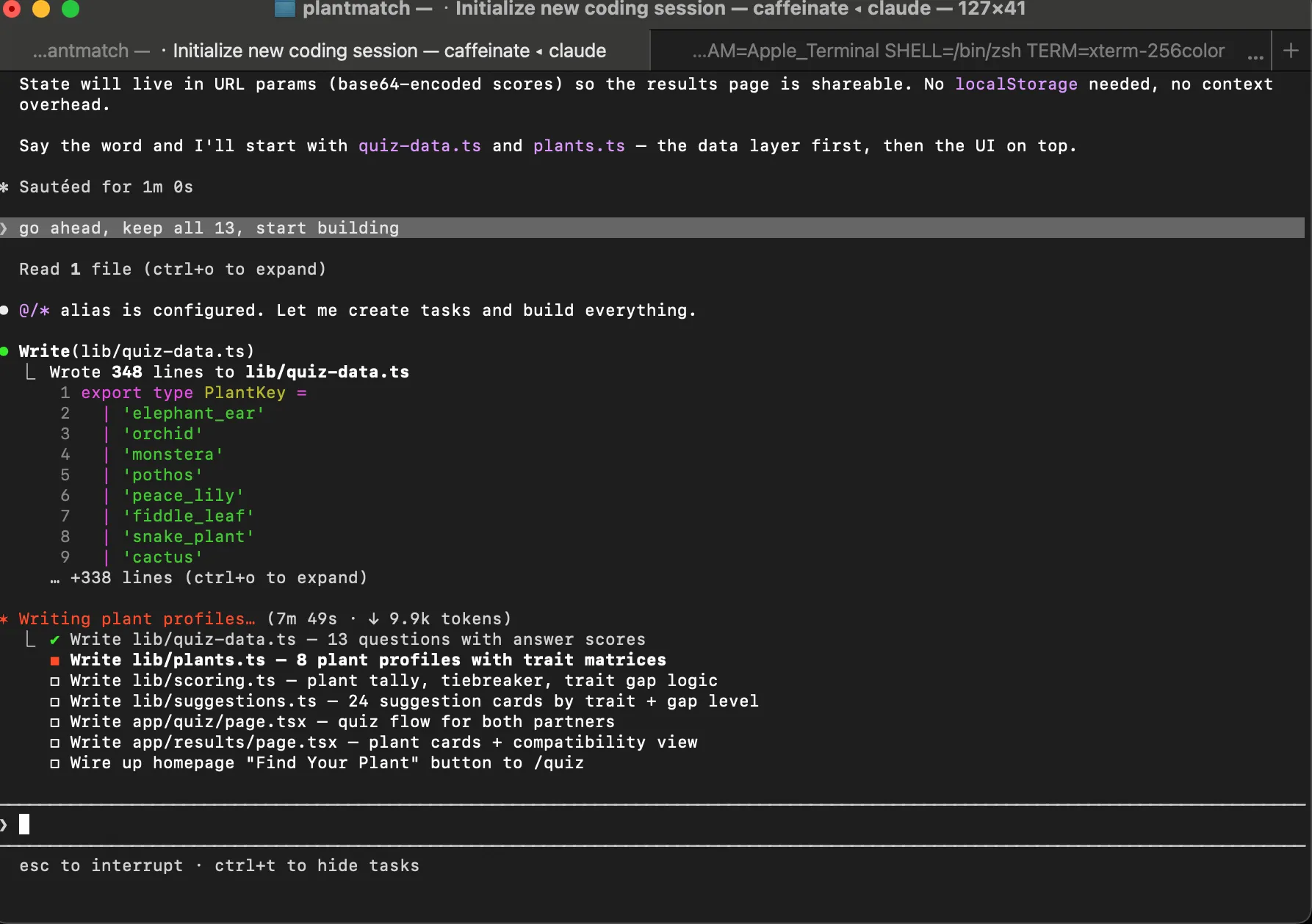Click 'Write(lib/quiz-data.ts)' tool call heading

click(137, 352)
